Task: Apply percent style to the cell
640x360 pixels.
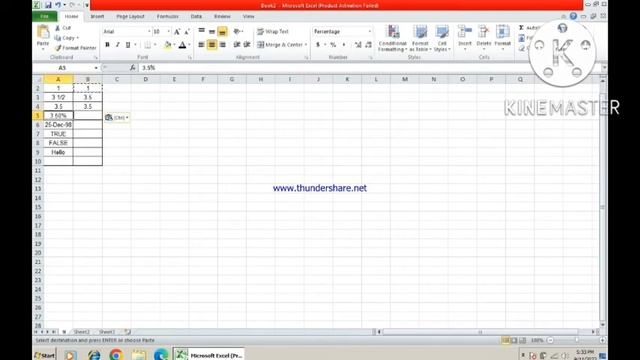Action: click(333, 44)
